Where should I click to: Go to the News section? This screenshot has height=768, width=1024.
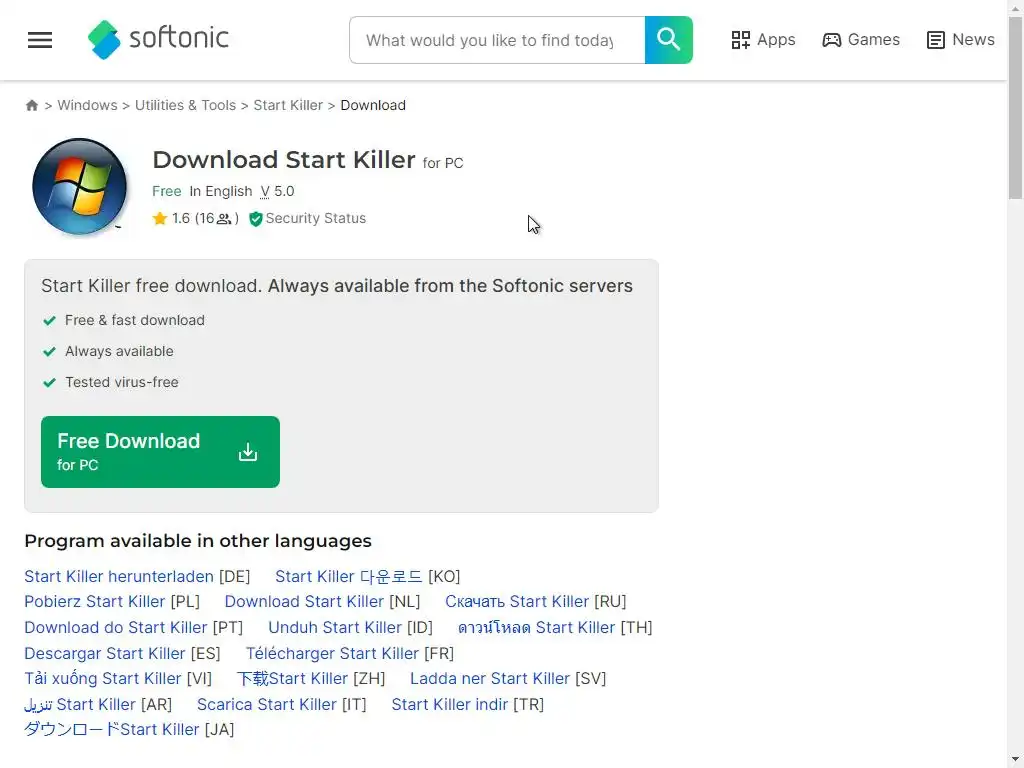click(x=960, y=40)
